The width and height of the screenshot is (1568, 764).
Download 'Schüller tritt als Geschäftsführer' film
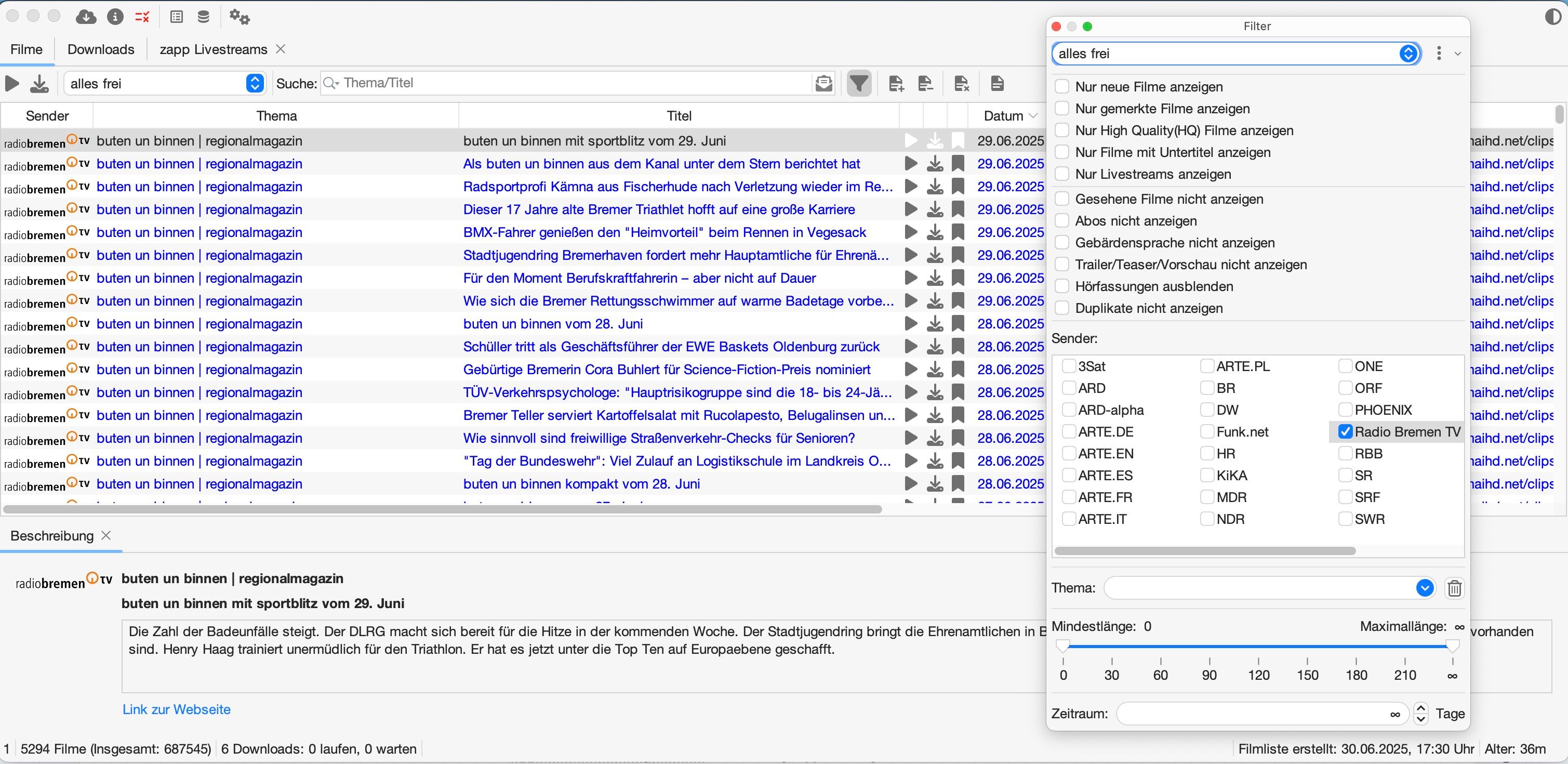(935, 347)
